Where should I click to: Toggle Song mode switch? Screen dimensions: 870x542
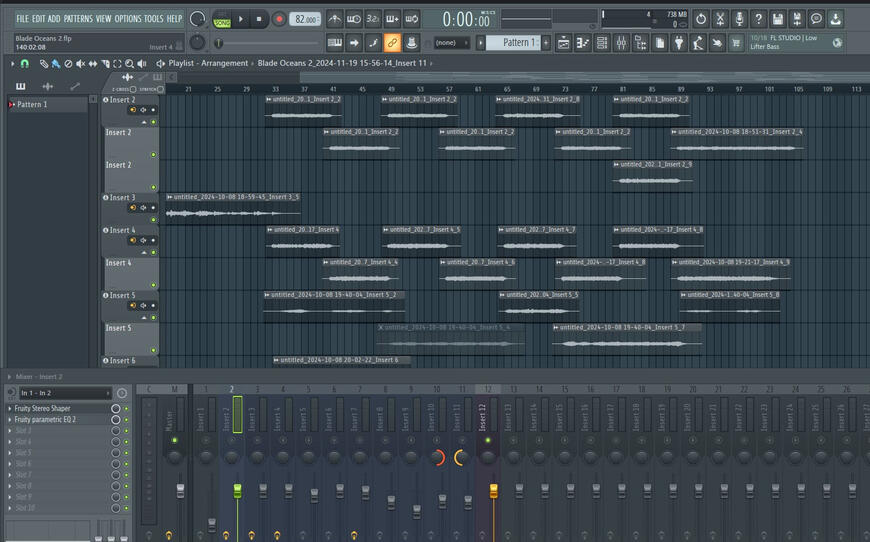(x=222, y=19)
